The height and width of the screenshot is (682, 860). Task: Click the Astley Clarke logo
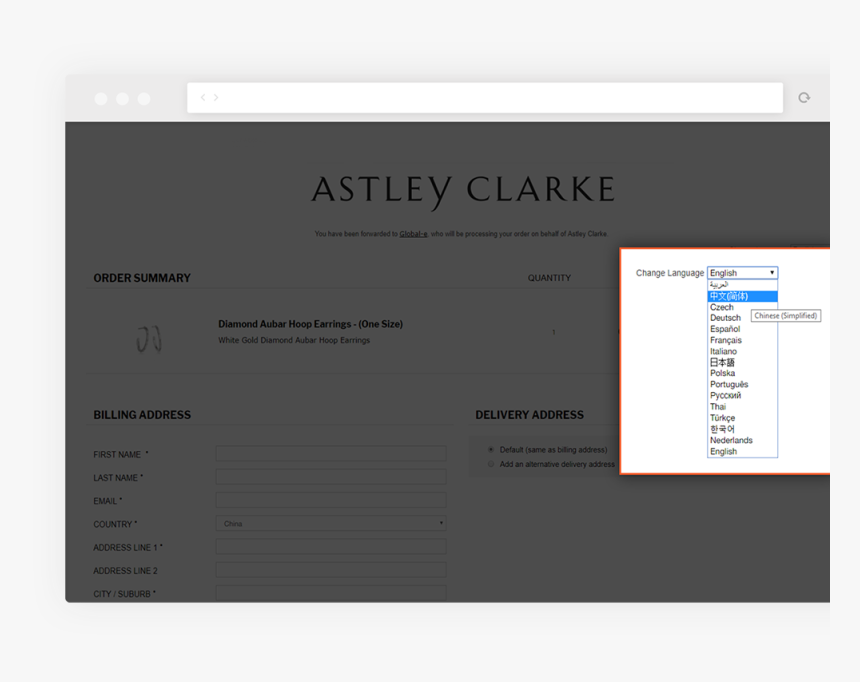click(462, 190)
